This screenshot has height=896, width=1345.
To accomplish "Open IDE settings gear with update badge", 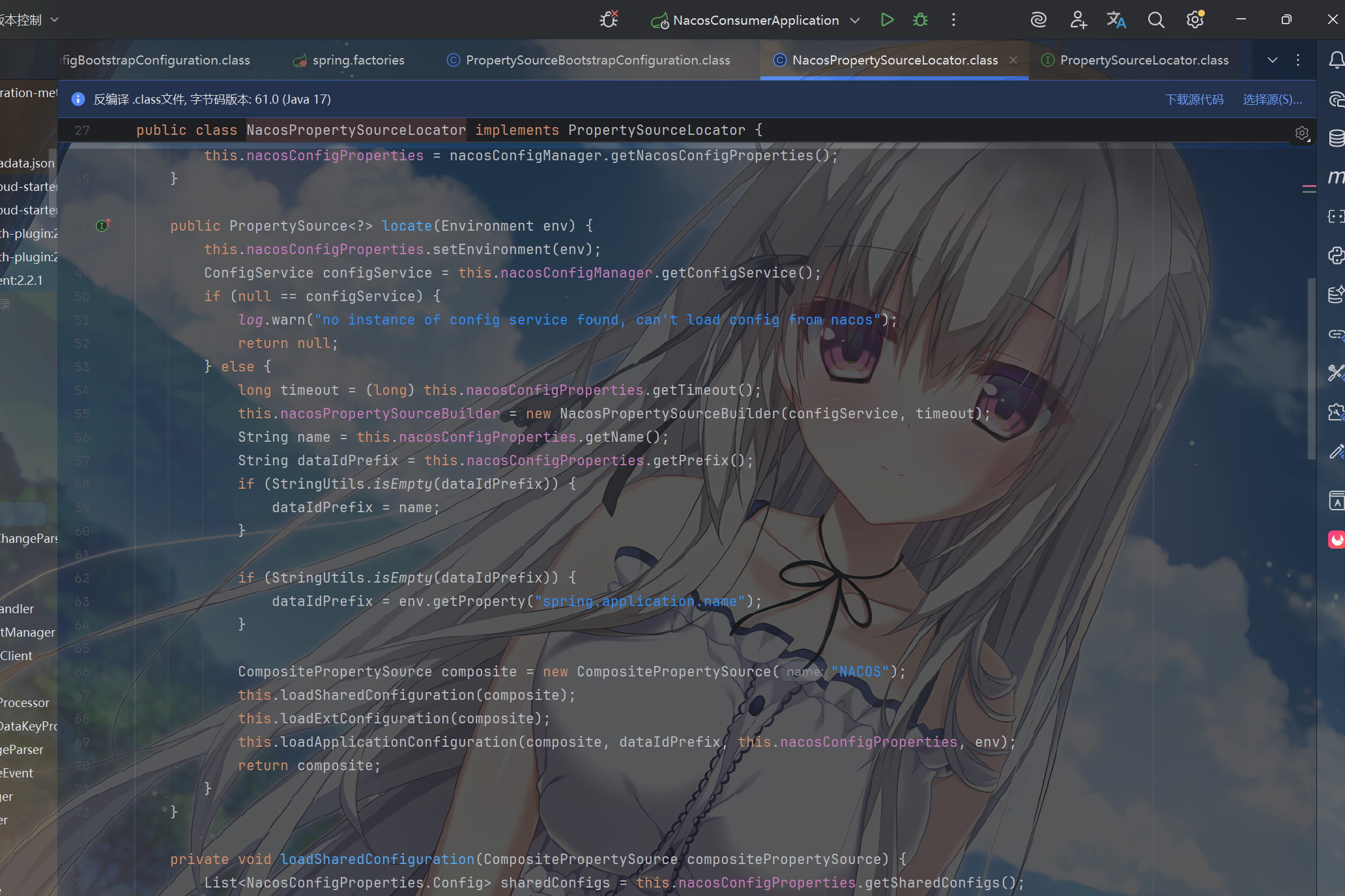I will click(x=1195, y=20).
